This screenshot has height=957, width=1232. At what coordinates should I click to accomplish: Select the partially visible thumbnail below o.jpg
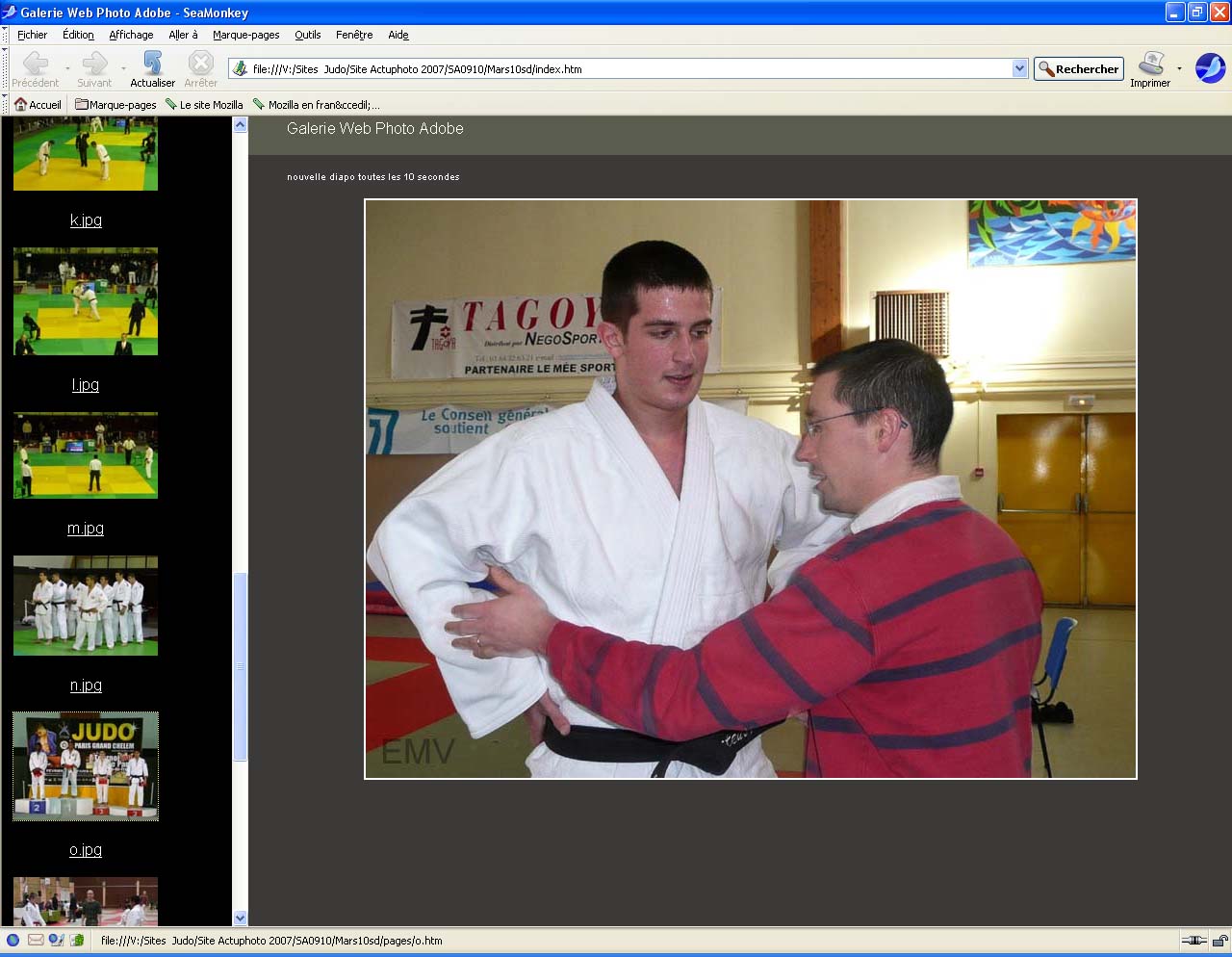(86, 902)
